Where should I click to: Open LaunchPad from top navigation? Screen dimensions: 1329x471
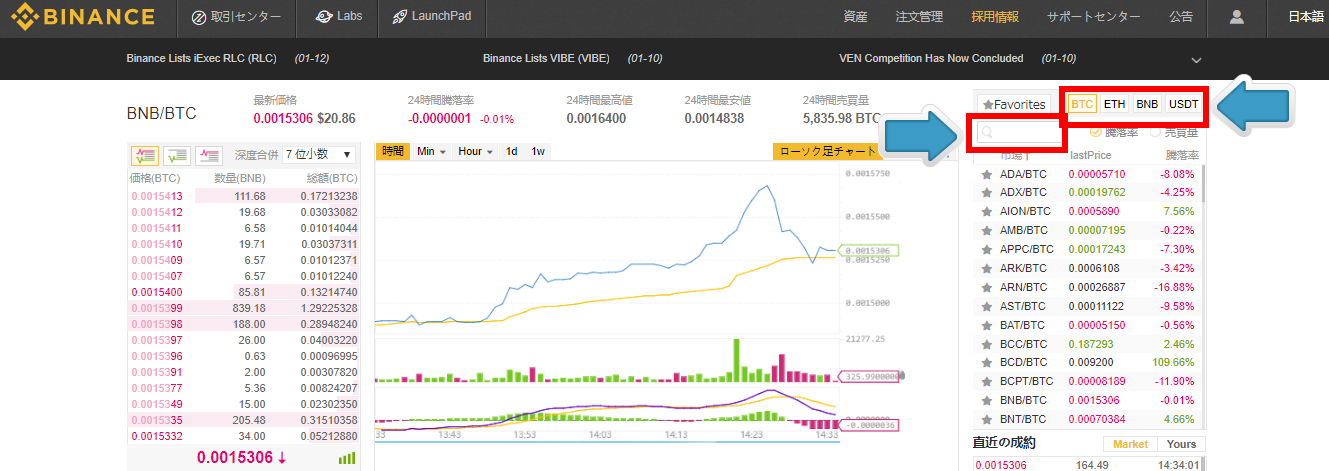point(432,17)
